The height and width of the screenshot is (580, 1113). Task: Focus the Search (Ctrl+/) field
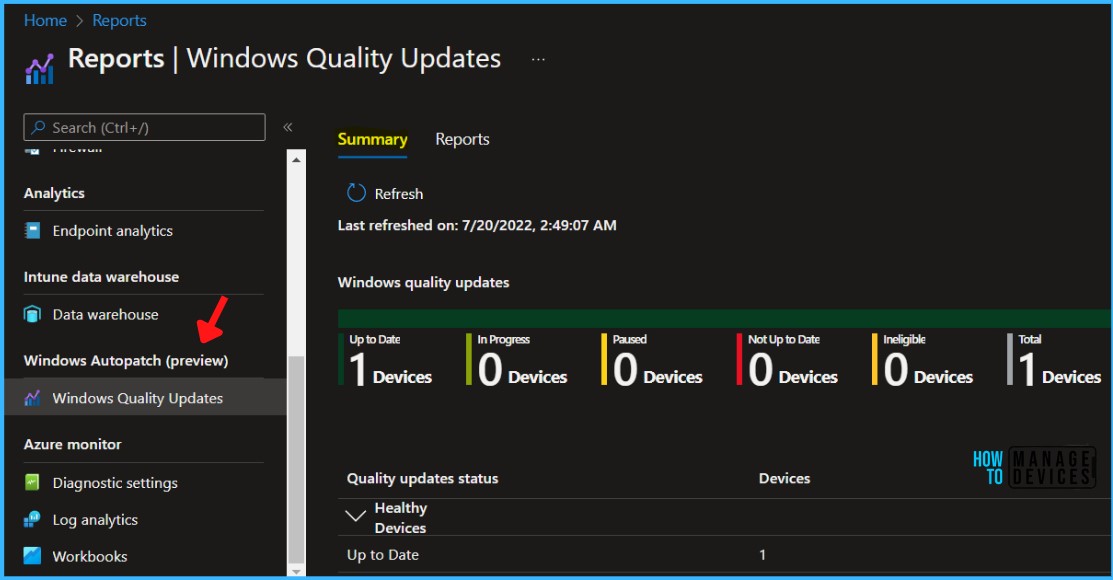(x=145, y=127)
